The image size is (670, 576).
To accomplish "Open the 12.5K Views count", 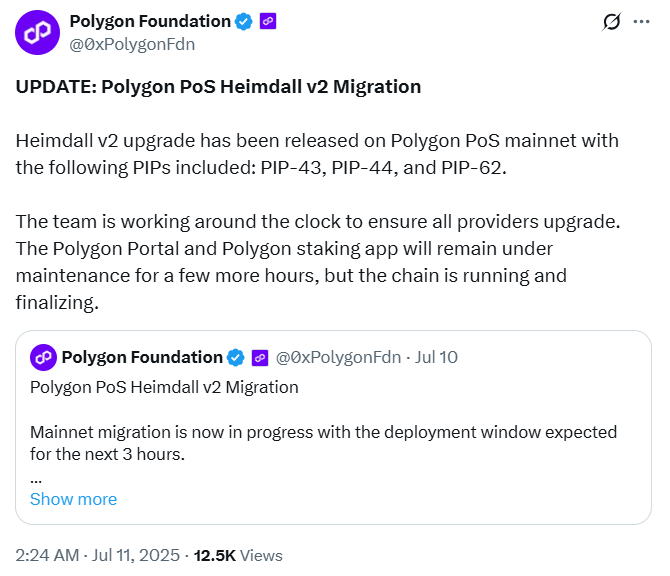I will click(238, 555).
